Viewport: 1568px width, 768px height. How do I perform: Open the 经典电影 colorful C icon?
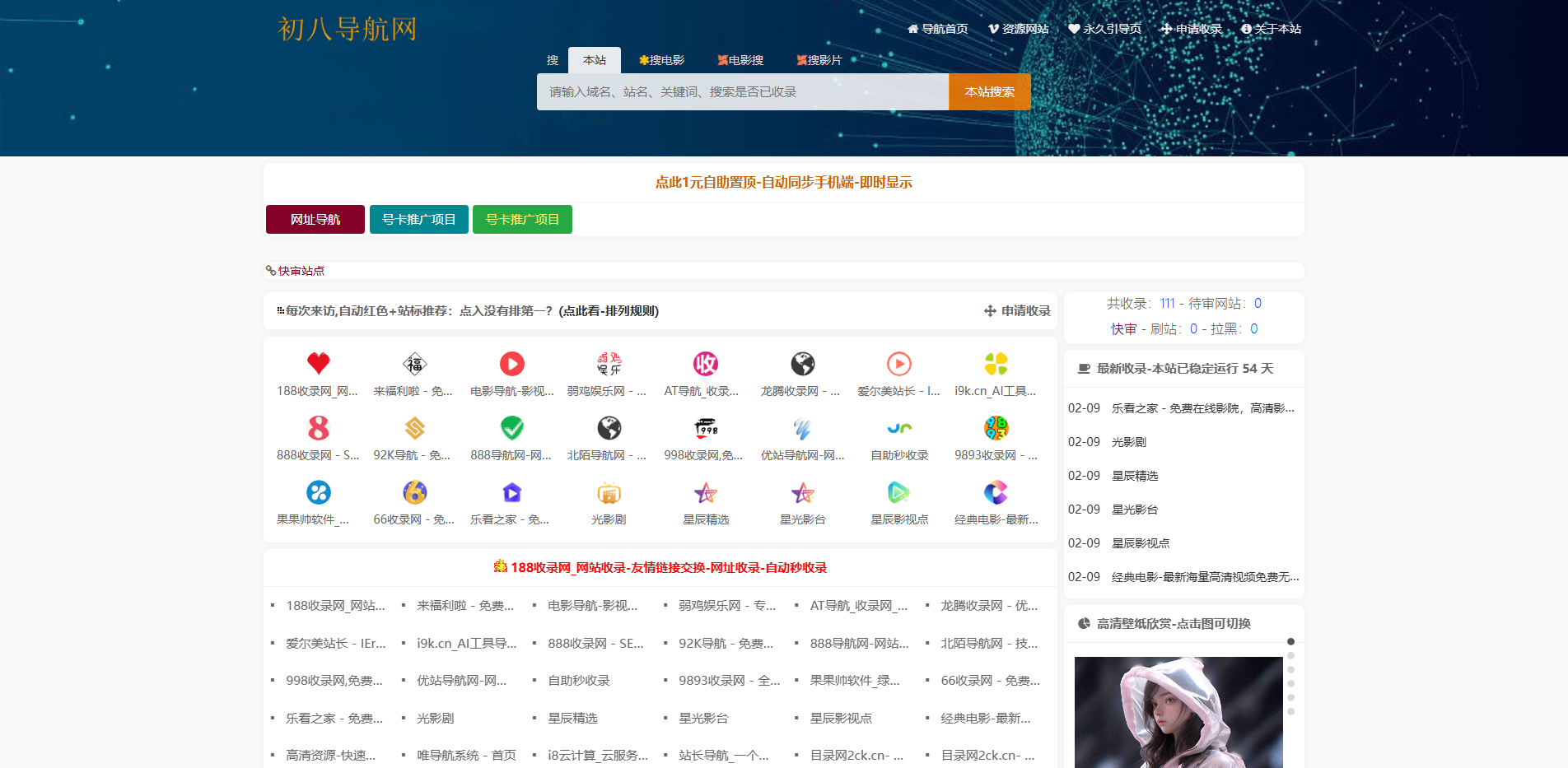(996, 492)
